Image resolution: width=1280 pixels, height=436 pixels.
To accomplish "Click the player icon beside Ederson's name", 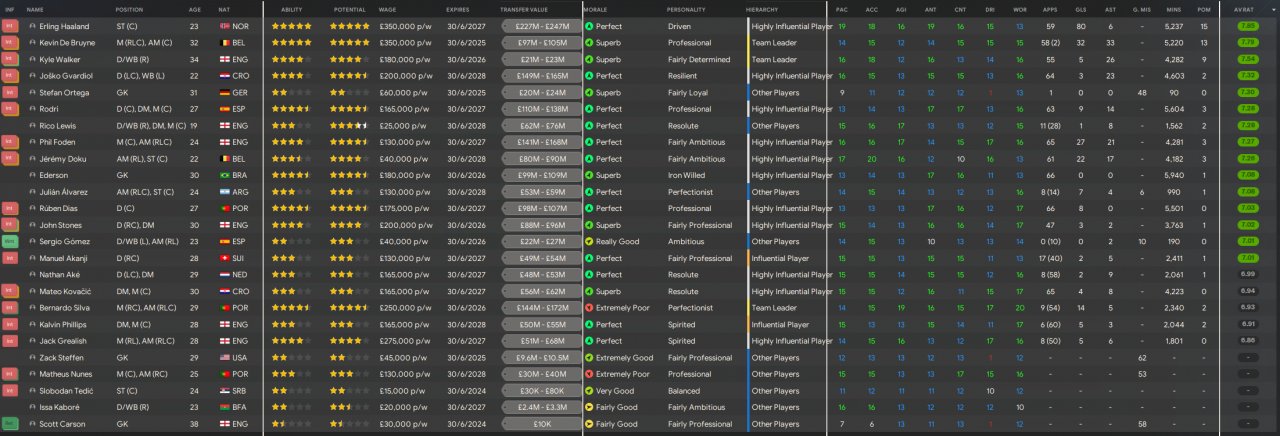I will (32, 175).
